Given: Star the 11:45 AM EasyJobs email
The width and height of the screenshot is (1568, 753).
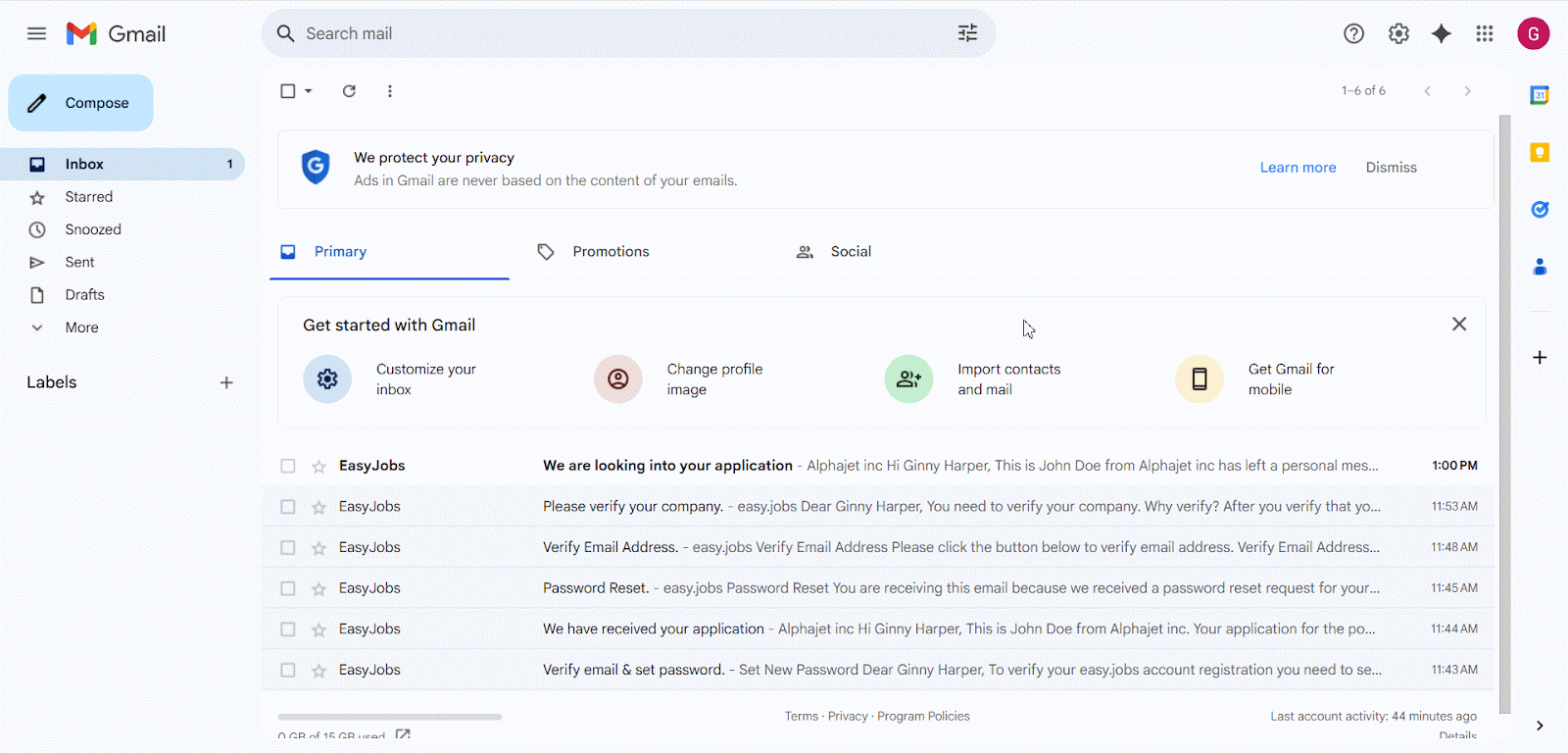Looking at the screenshot, I should pos(318,588).
